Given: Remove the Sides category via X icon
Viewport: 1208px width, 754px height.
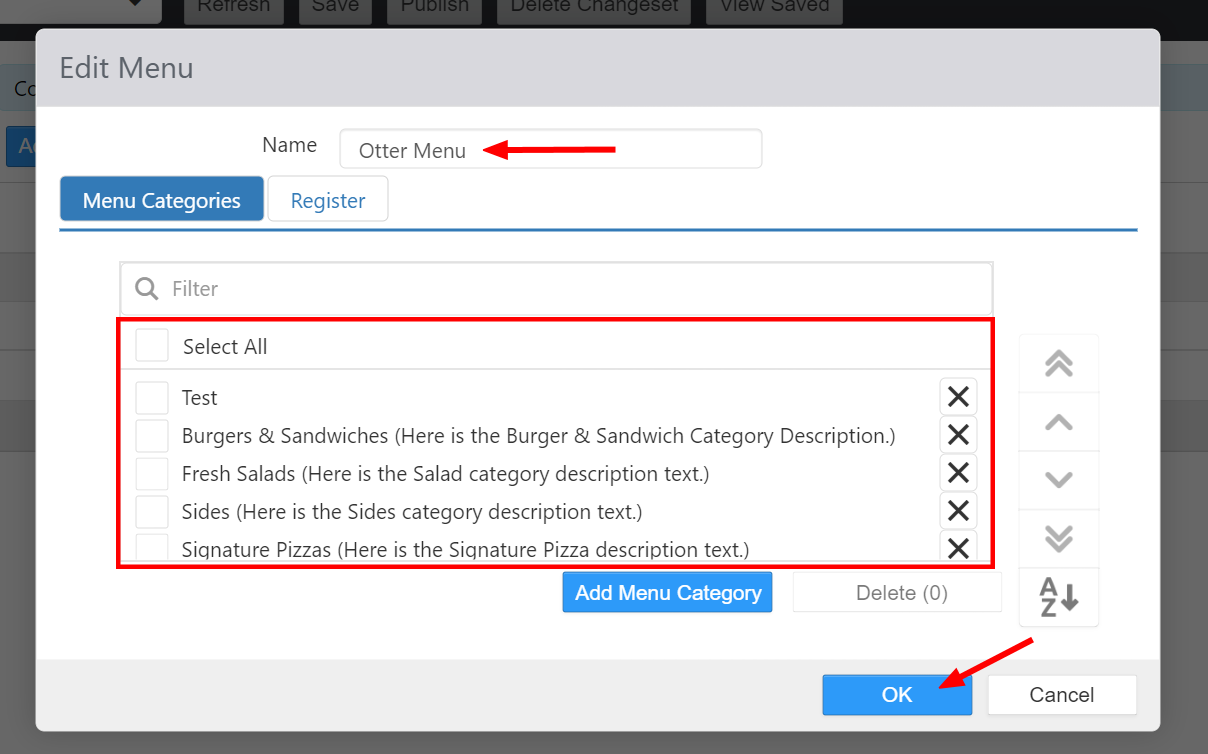Looking at the screenshot, I should pyautogui.click(x=958, y=511).
